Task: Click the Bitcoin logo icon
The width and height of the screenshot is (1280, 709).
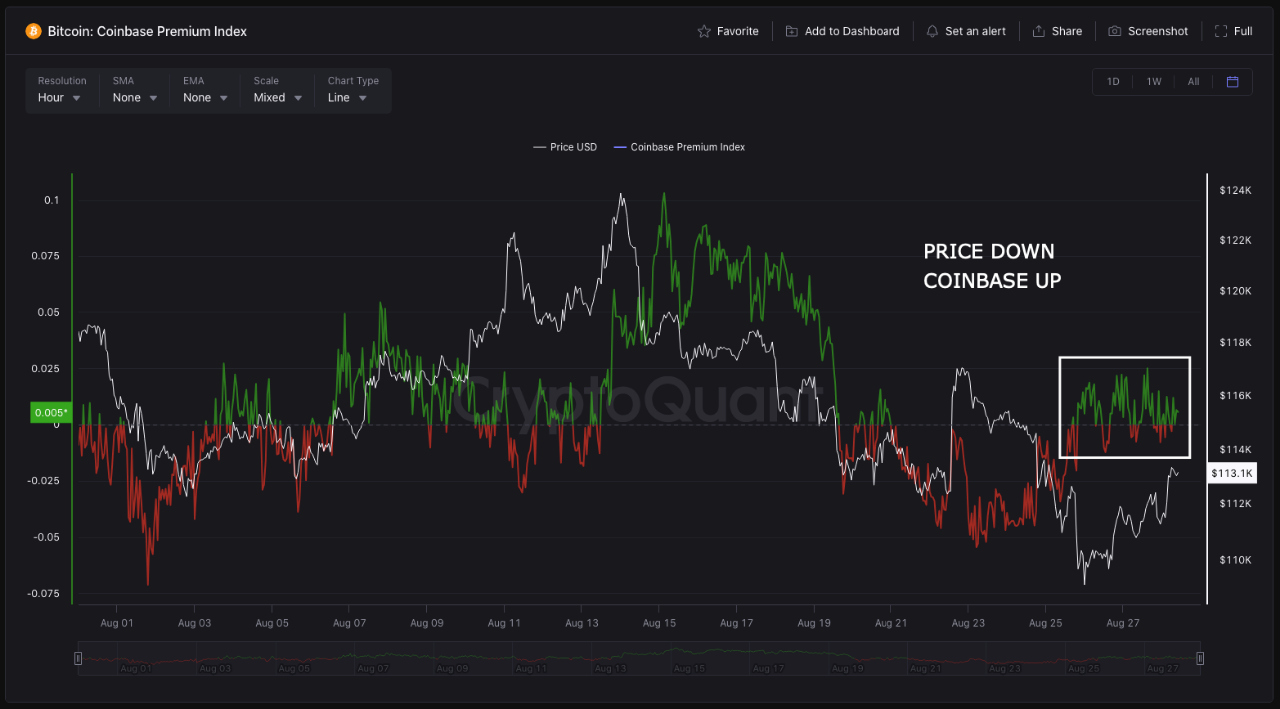Action: tap(35, 31)
